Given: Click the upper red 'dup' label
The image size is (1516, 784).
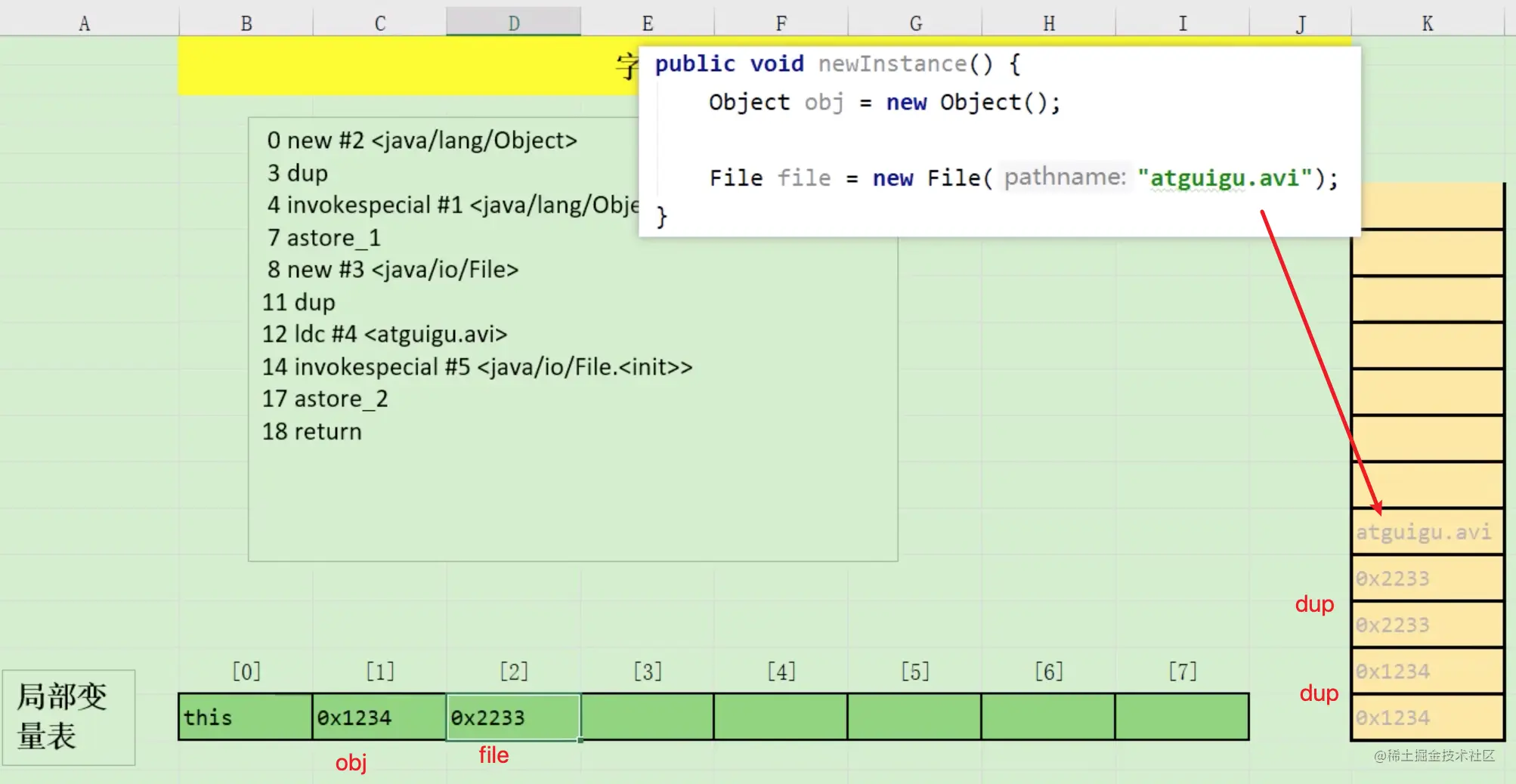Looking at the screenshot, I should (1314, 604).
